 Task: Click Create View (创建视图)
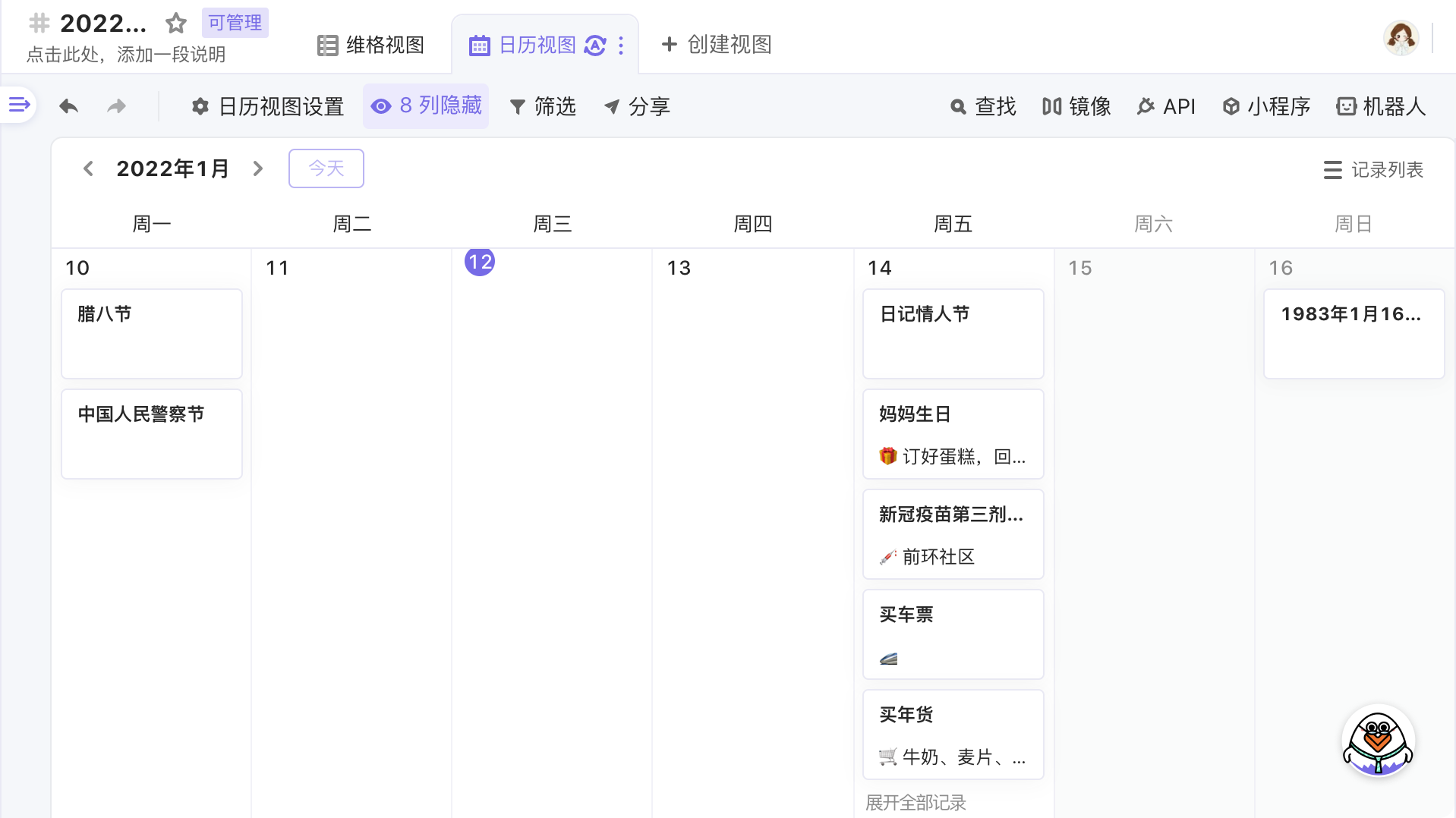[x=717, y=45]
